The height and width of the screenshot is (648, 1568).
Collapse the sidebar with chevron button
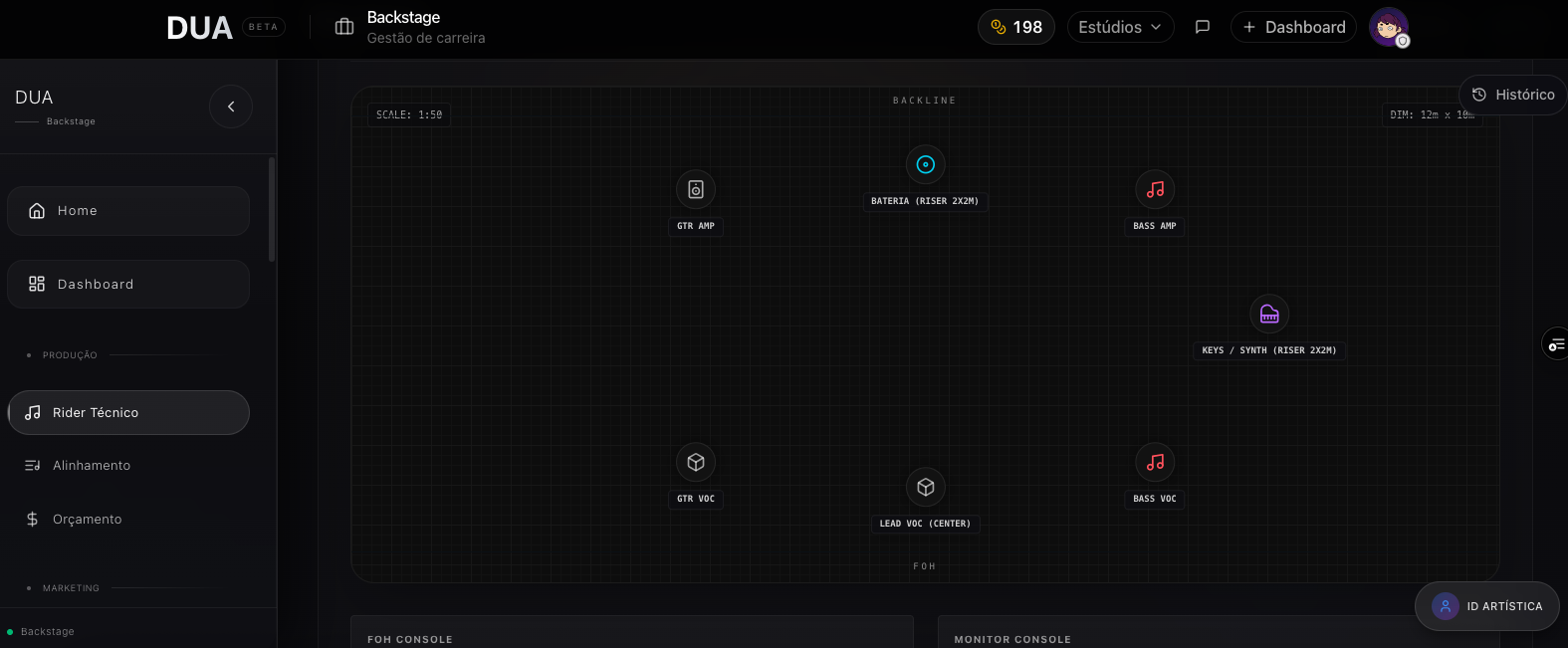click(x=231, y=107)
